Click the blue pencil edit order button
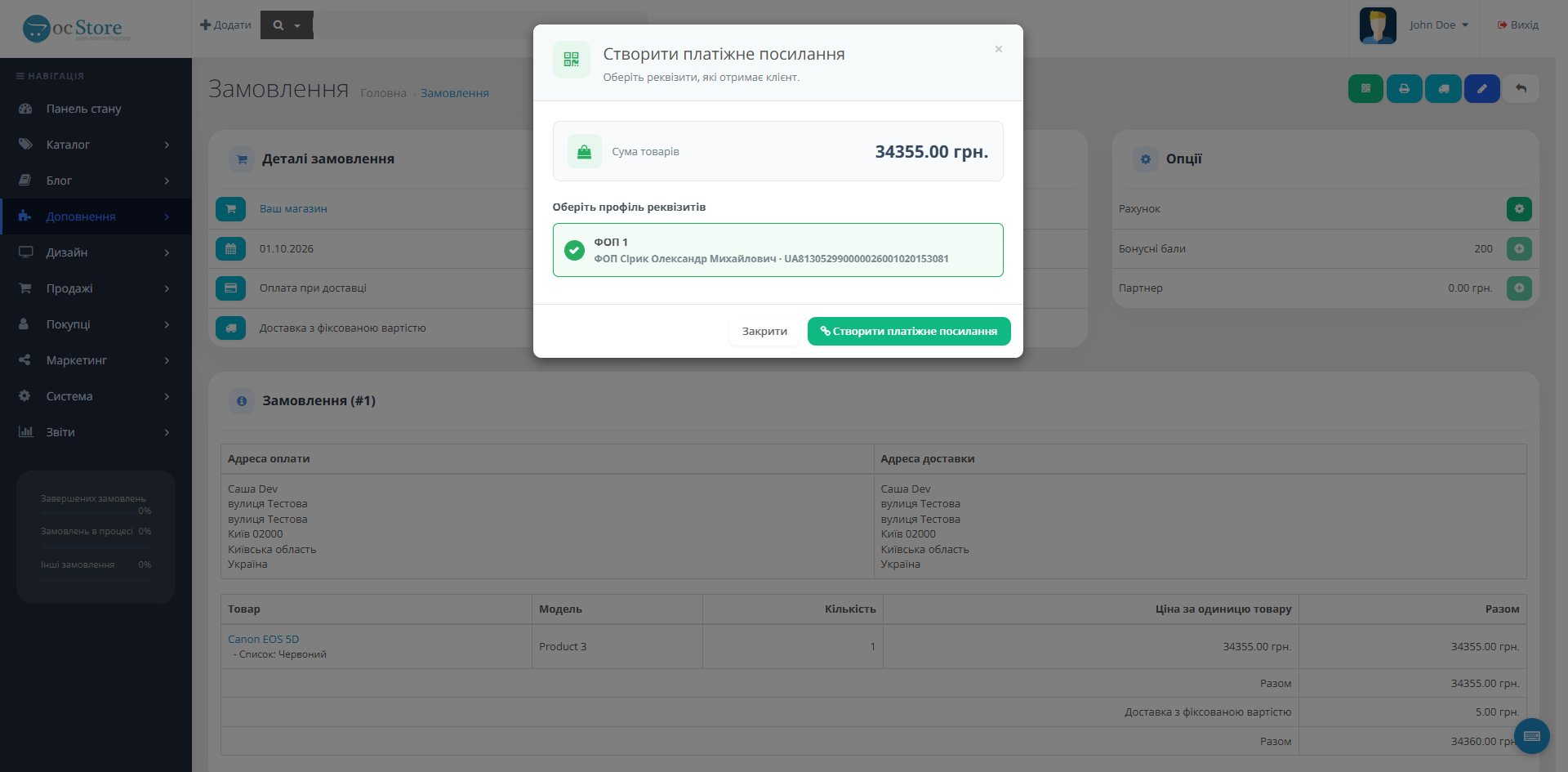Screen dimensions: 1568x772 [x=1481, y=88]
